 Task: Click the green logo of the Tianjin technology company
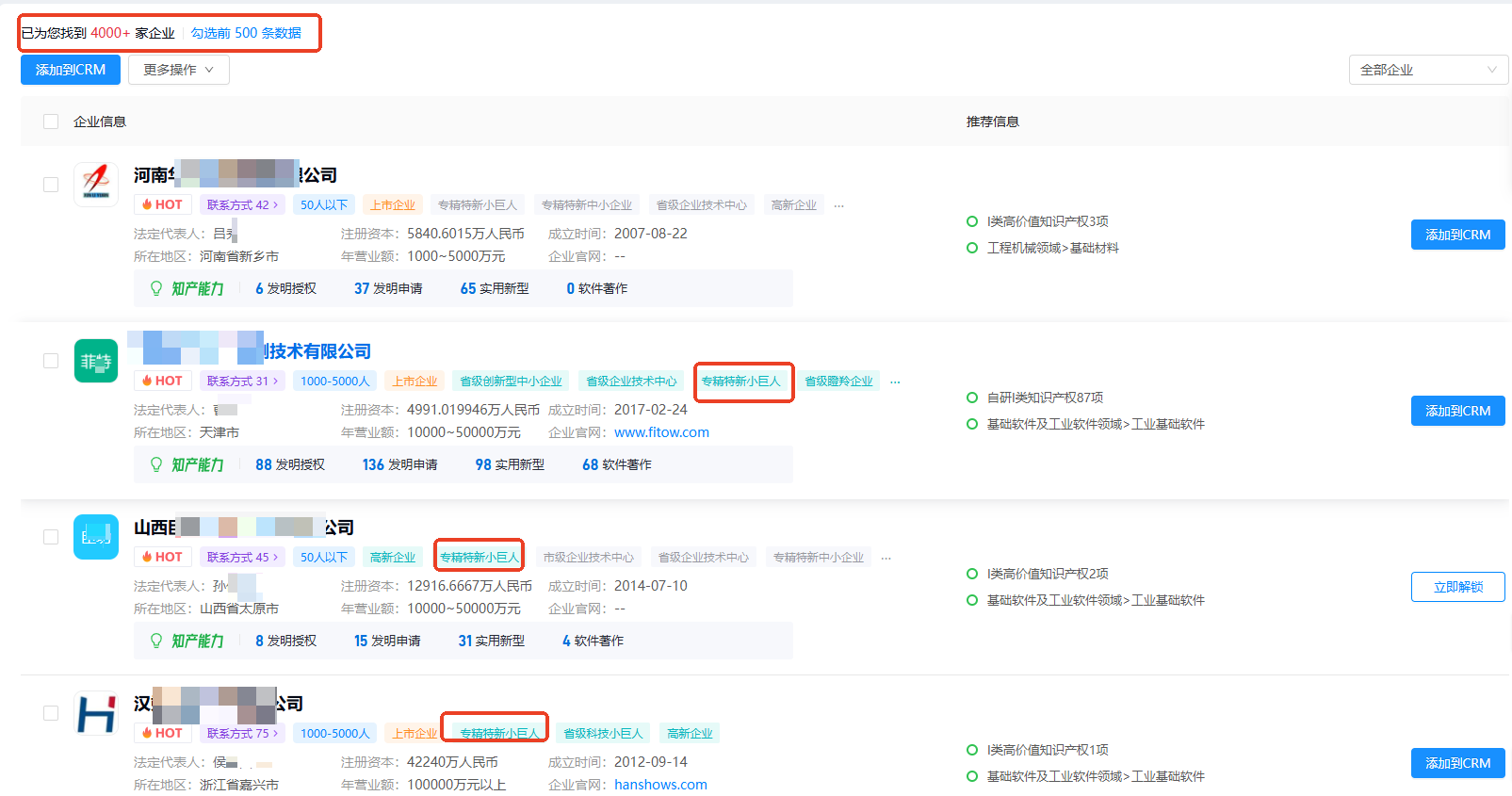pos(96,361)
